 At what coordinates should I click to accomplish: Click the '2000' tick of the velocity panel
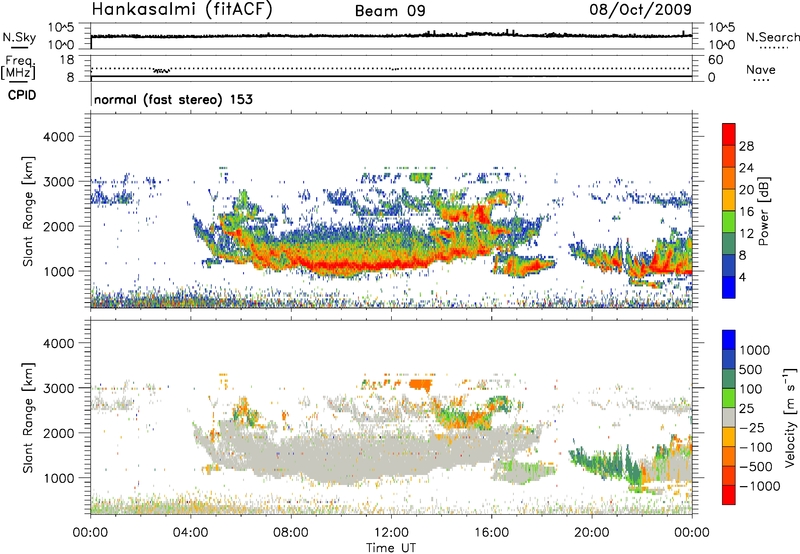coord(58,433)
